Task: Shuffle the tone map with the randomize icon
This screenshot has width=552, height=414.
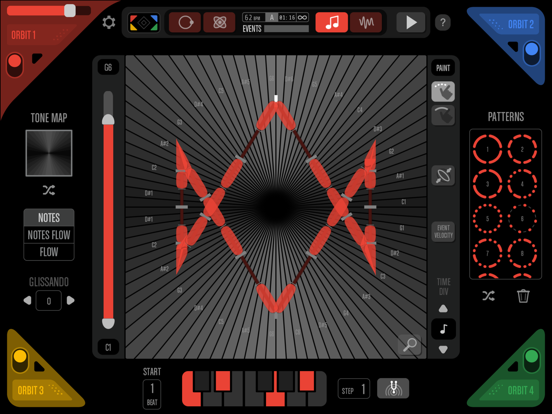Action: click(49, 190)
